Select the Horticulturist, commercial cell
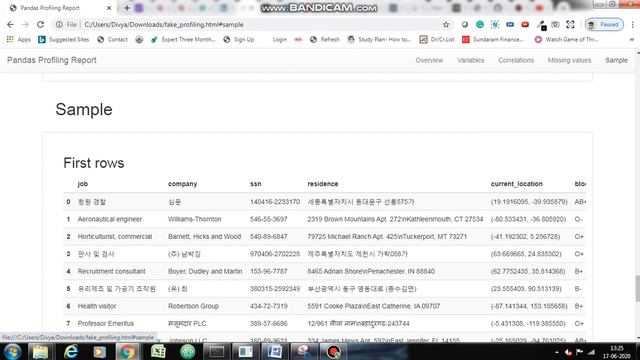This screenshot has height=360, width=640. pos(115,237)
